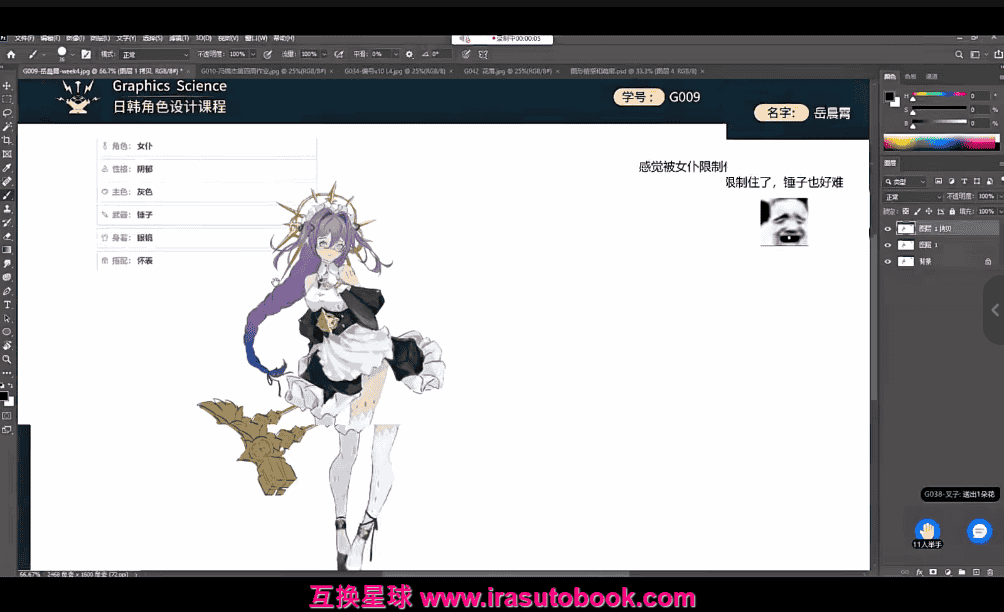The height and width of the screenshot is (612, 1004).
Task: Select the Eraser tool
Action: tap(7, 236)
